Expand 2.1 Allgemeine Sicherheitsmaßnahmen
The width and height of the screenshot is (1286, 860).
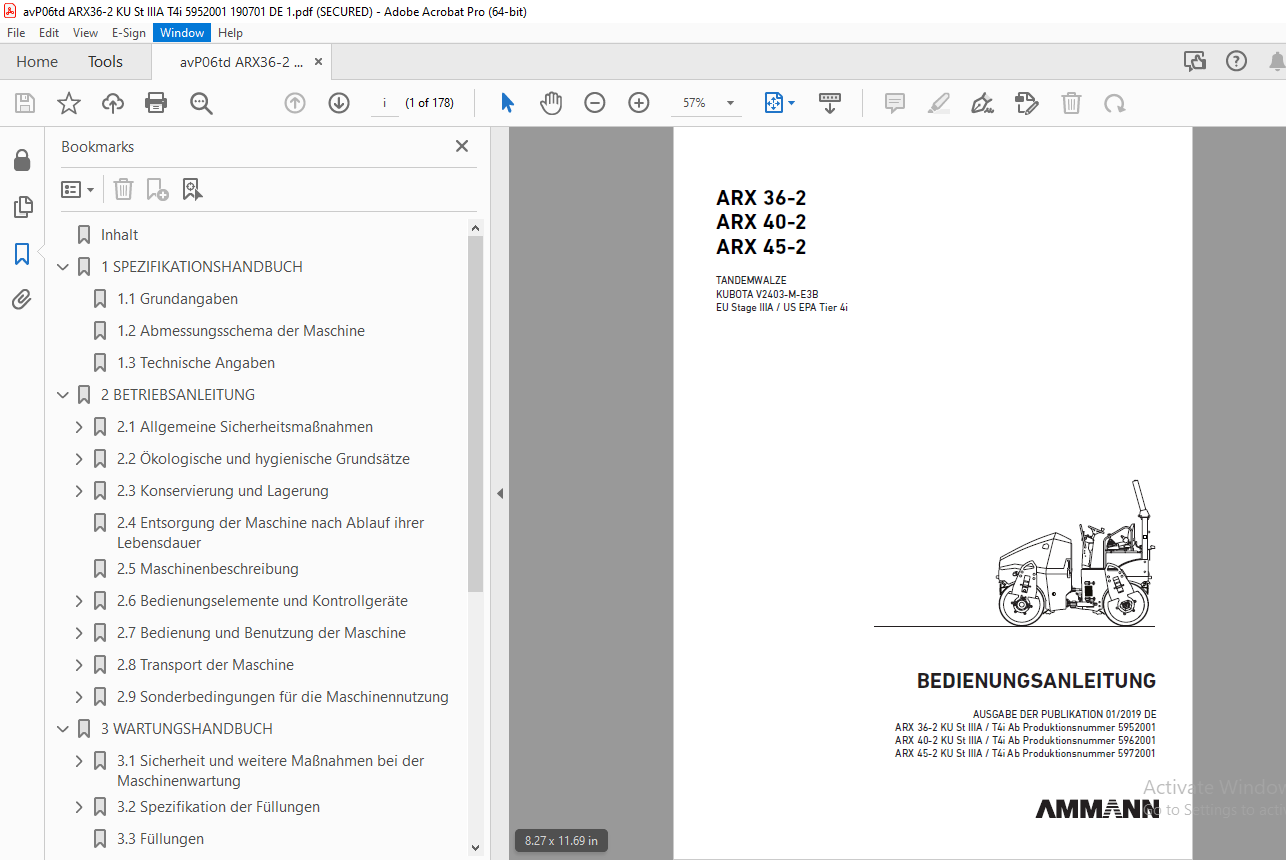click(79, 427)
